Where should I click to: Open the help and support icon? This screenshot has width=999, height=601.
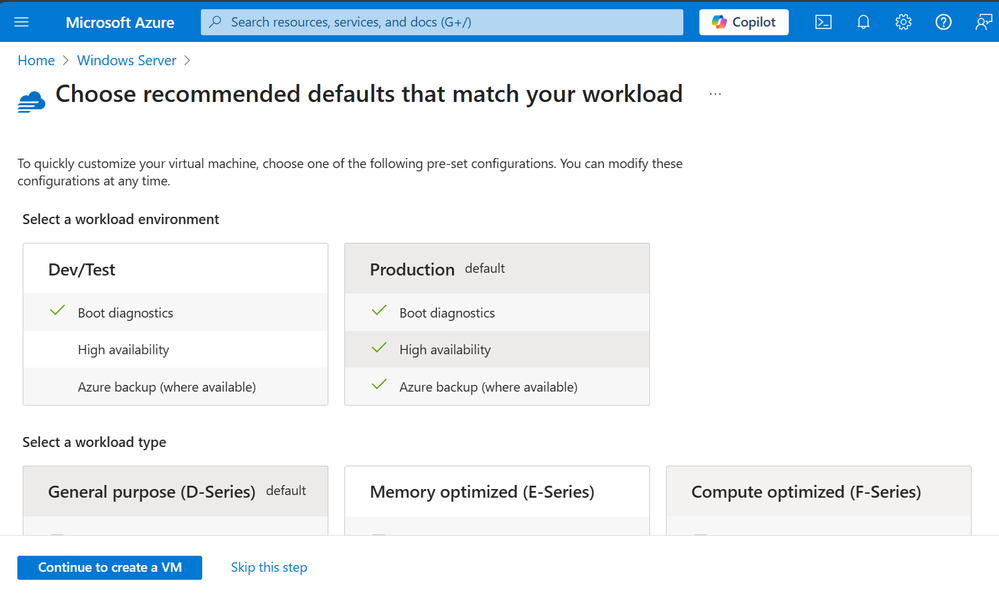944,22
